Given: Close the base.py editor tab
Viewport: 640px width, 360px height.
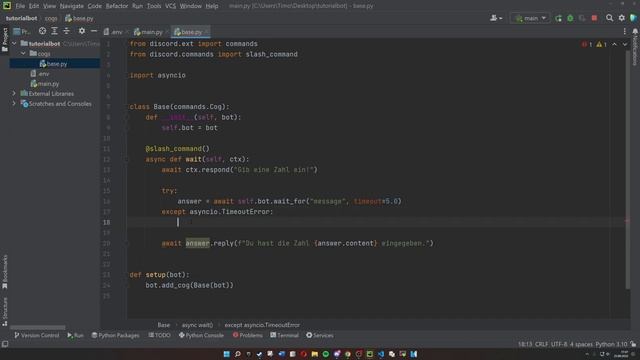Looking at the screenshot, I should 206,32.
